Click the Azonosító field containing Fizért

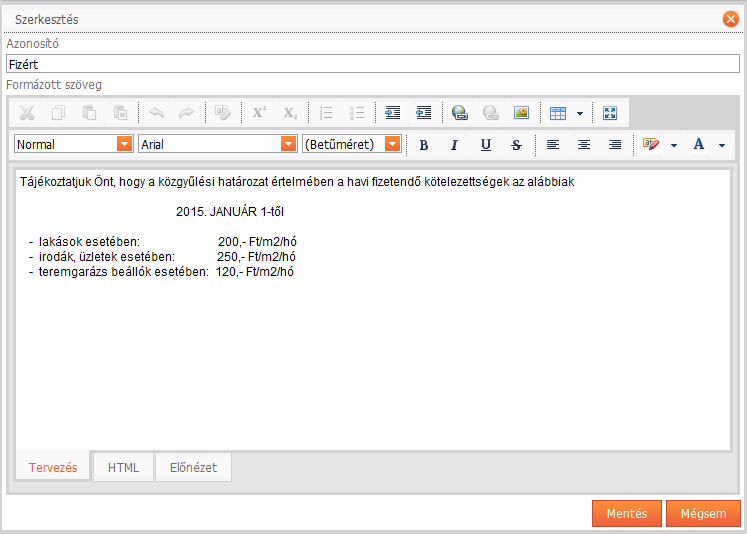(373, 64)
